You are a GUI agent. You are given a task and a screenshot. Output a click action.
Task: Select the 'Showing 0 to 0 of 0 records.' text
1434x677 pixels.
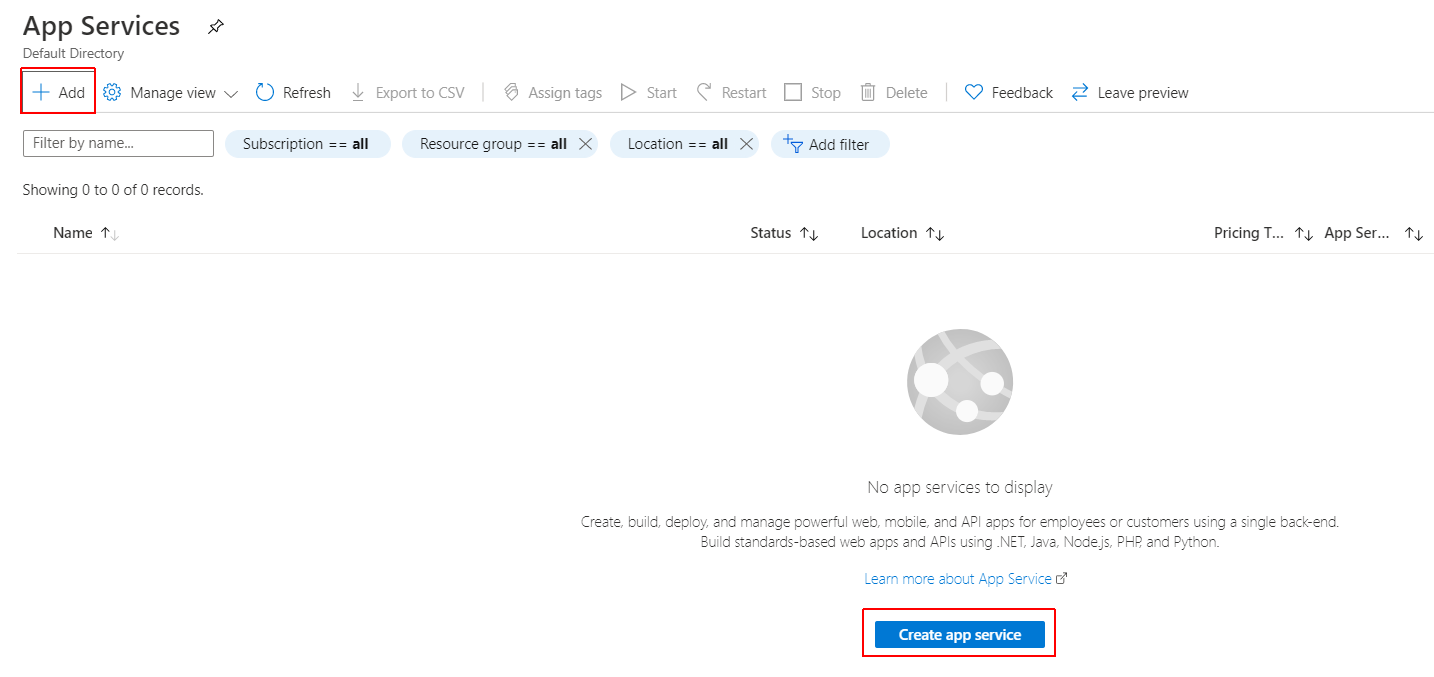pos(113,190)
